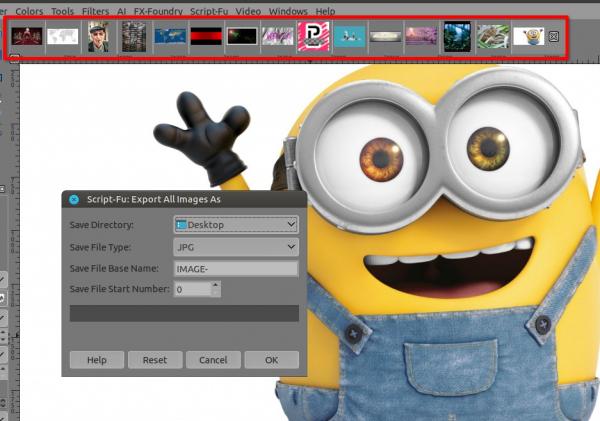Switch to the teal background image tab
600x421 pixels.
[x=350, y=36]
